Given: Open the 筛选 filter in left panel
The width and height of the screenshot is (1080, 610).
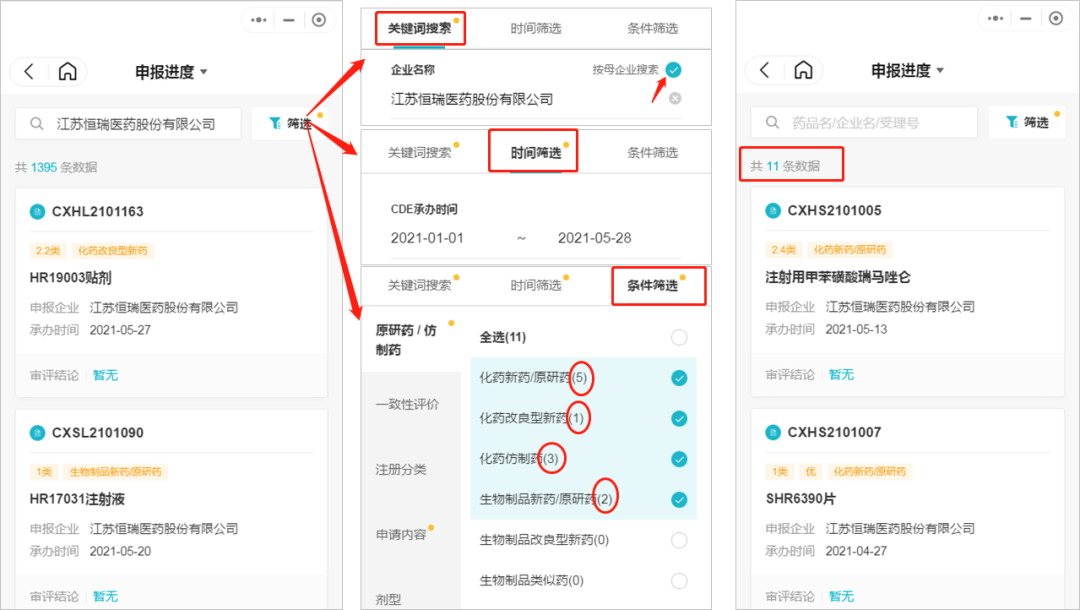Looking at the screenshot, I should point(289,124).
